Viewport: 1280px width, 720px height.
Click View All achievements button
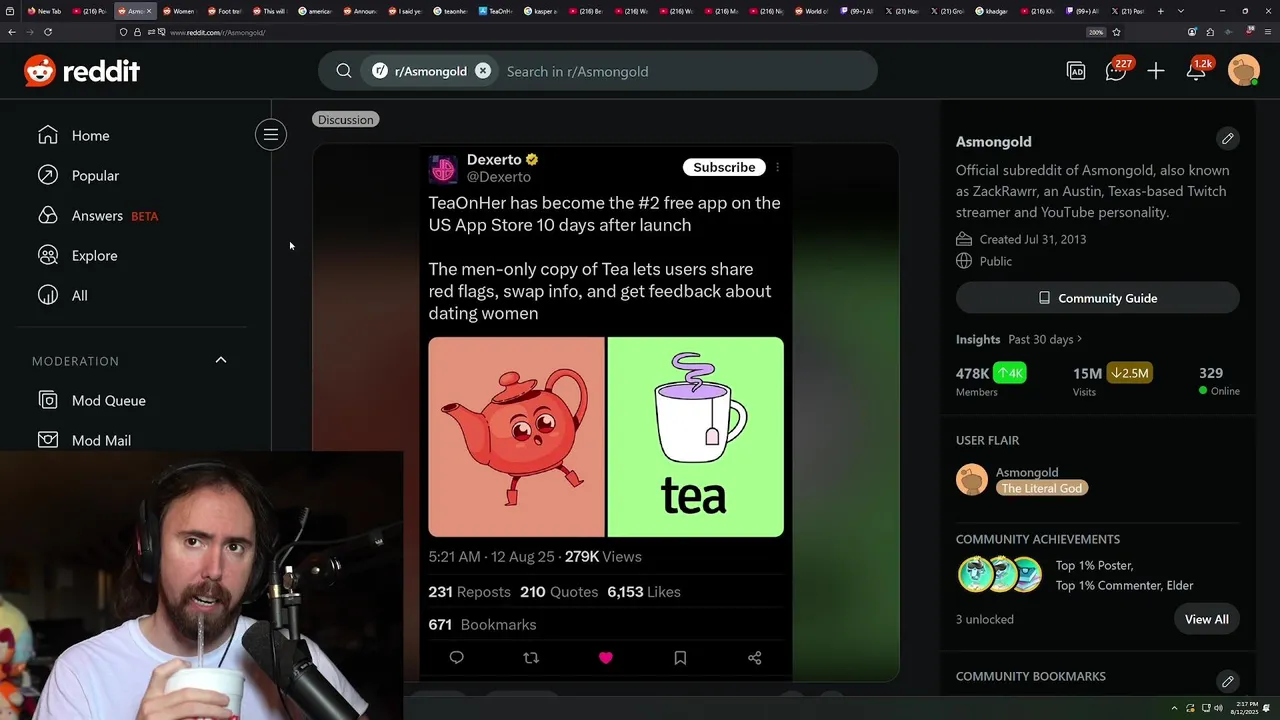pyautogui.click(x=1206, y=619)
